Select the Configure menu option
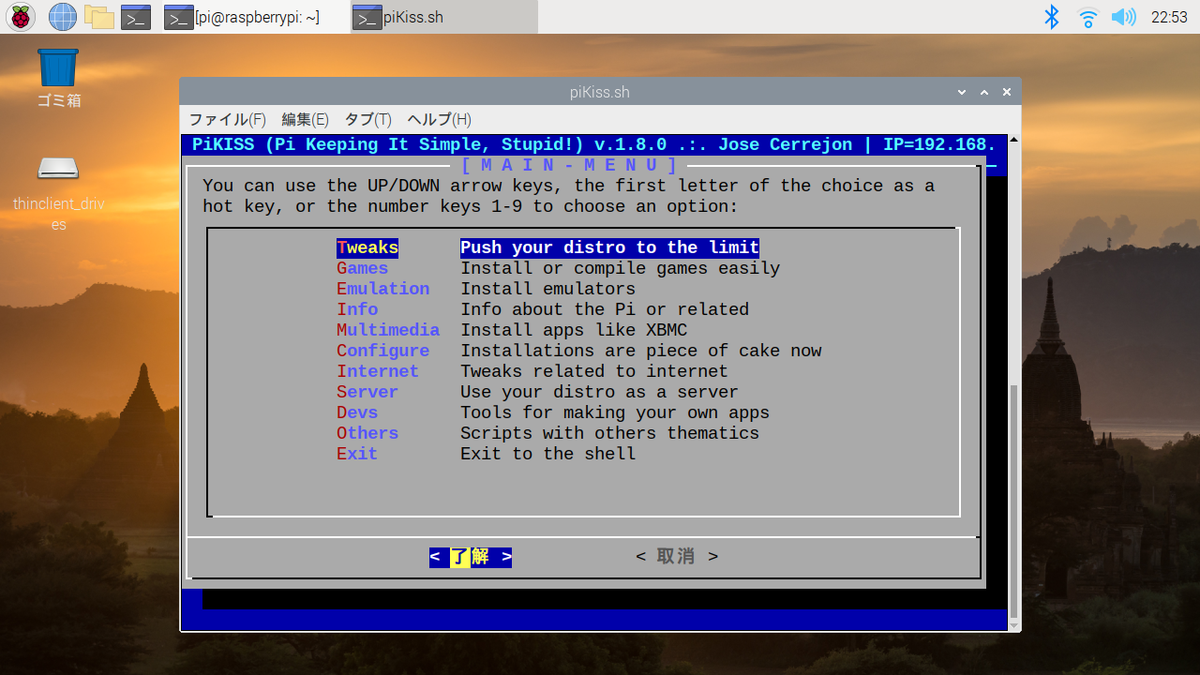 [x=383, y=350]
